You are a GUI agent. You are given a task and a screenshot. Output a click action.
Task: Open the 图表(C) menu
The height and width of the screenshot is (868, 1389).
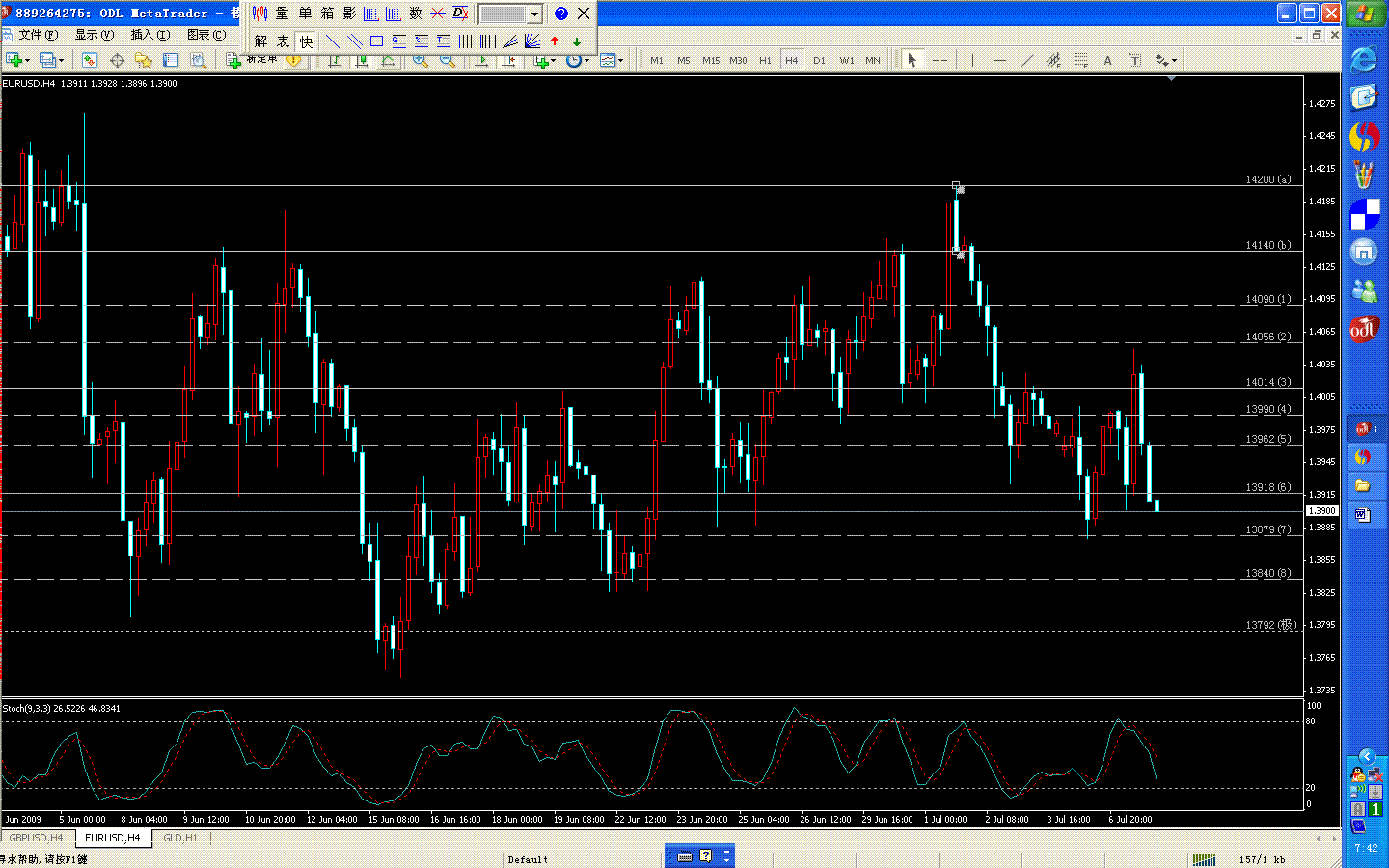pos(206,35)
